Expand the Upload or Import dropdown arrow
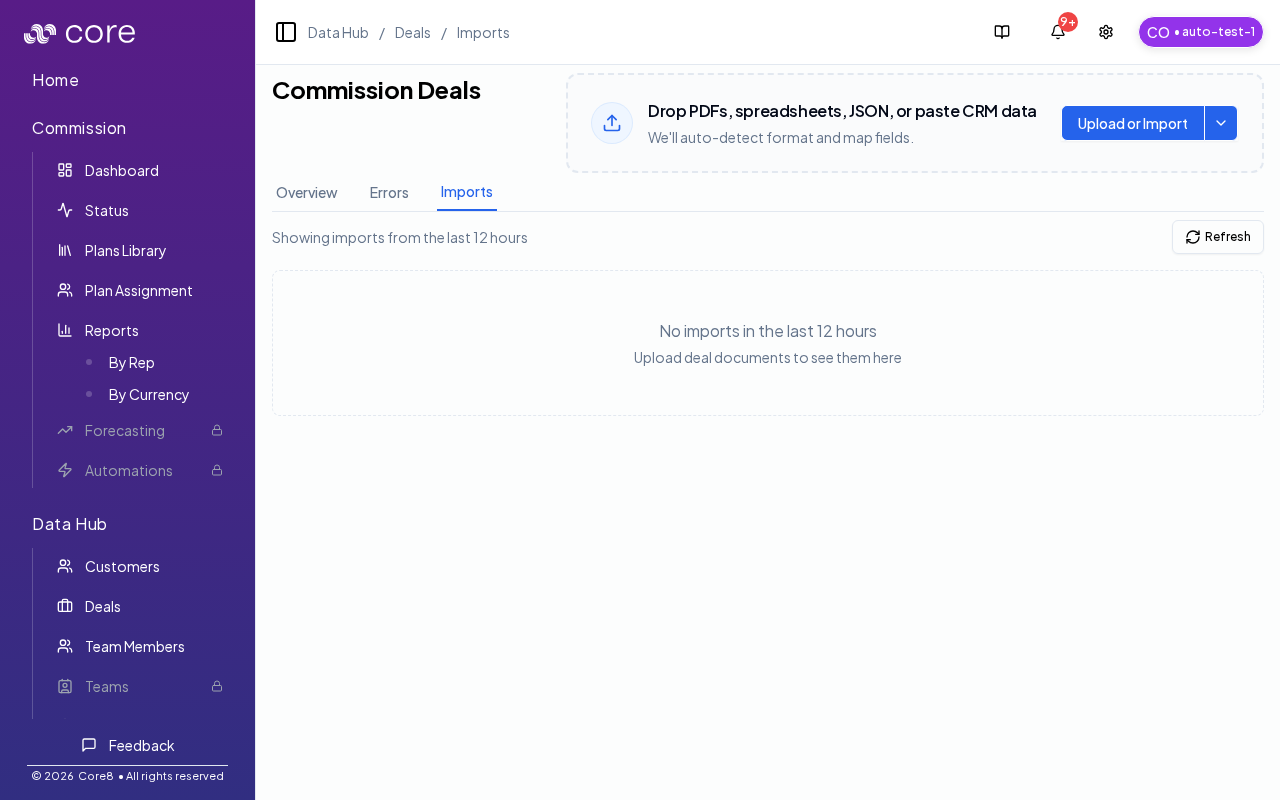The image size is (1280, 800). click(1221, 123)
